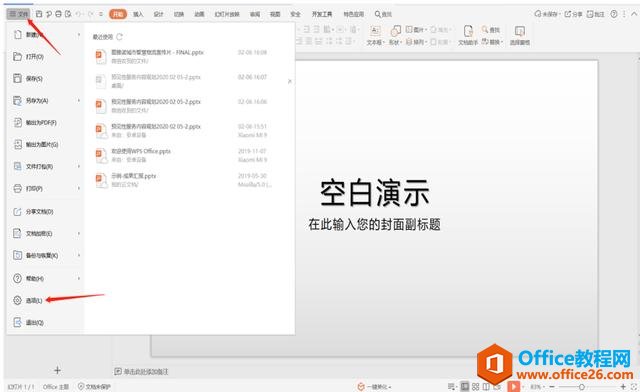Expand the Save As submenu arrow
The width and height of the screenshot is (640, 392).
(x=79, y=100)
